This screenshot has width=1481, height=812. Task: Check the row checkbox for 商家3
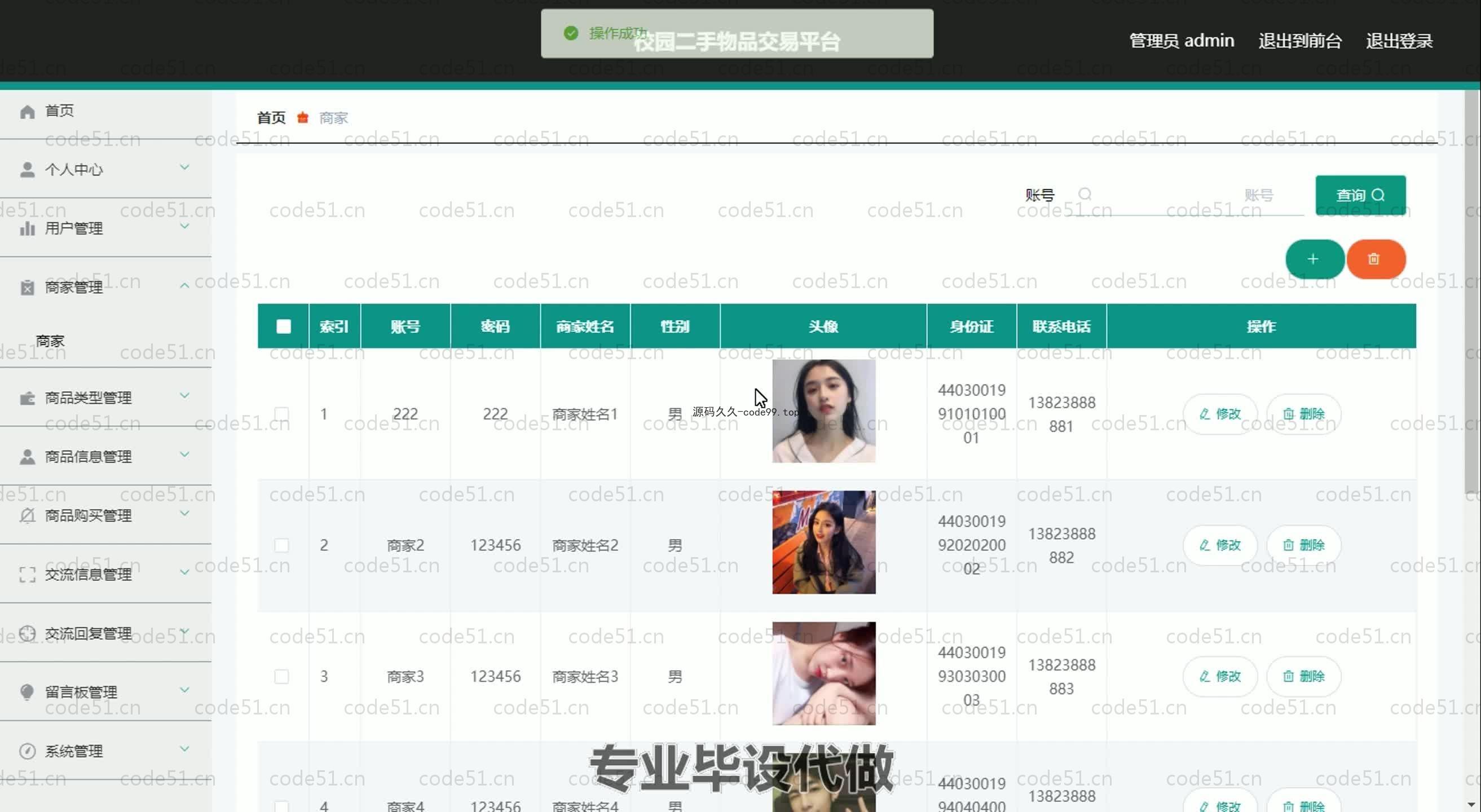[x=282, y=676]
